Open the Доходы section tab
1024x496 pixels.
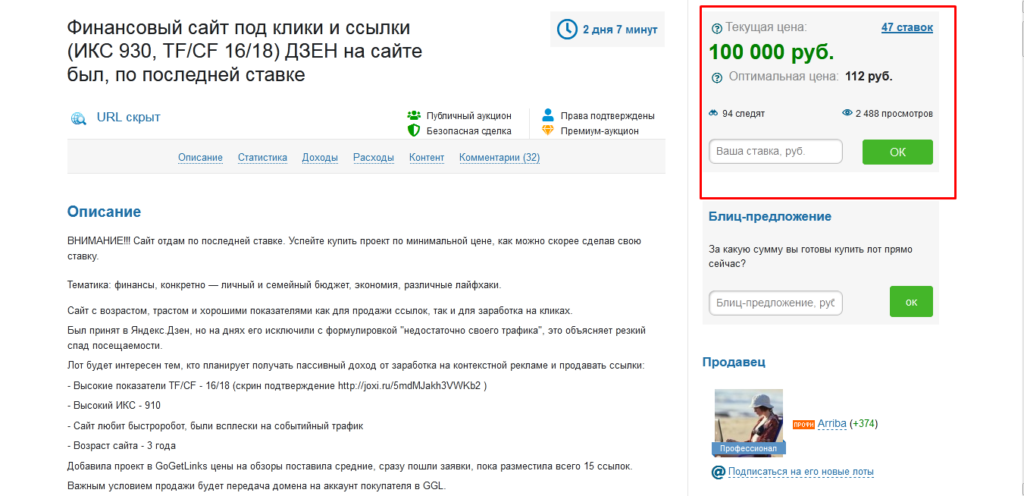pos(320,157)
